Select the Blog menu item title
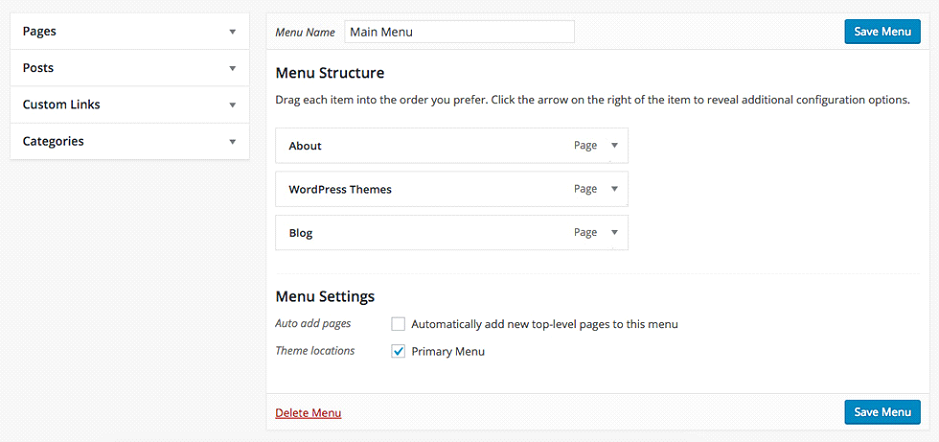This screenshot has height=442, width=939. 301,234
